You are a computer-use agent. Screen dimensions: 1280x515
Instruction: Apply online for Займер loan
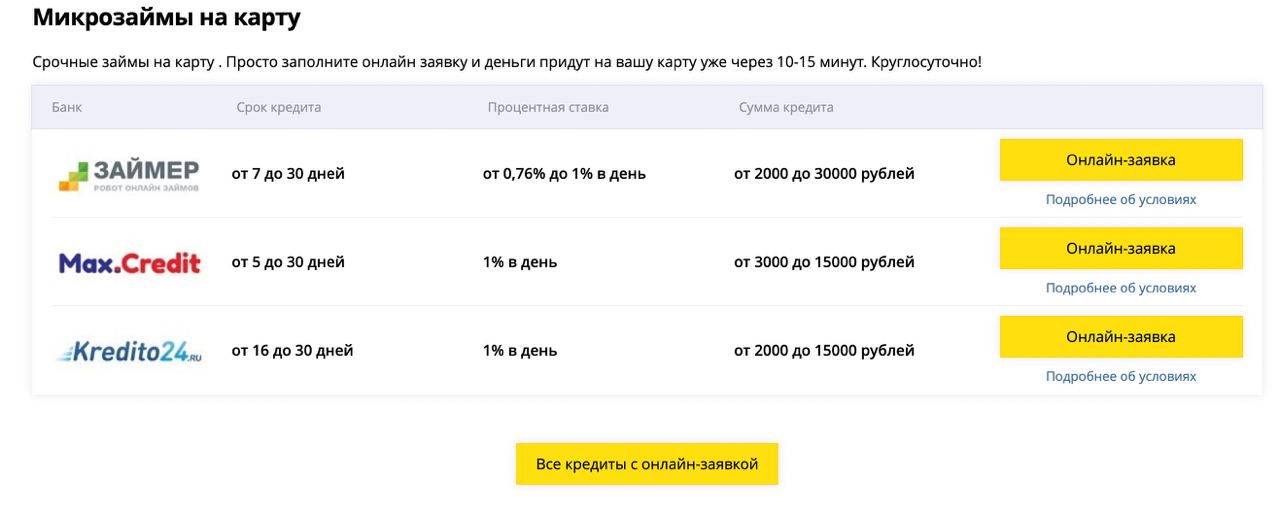[x=1121, y=160]
